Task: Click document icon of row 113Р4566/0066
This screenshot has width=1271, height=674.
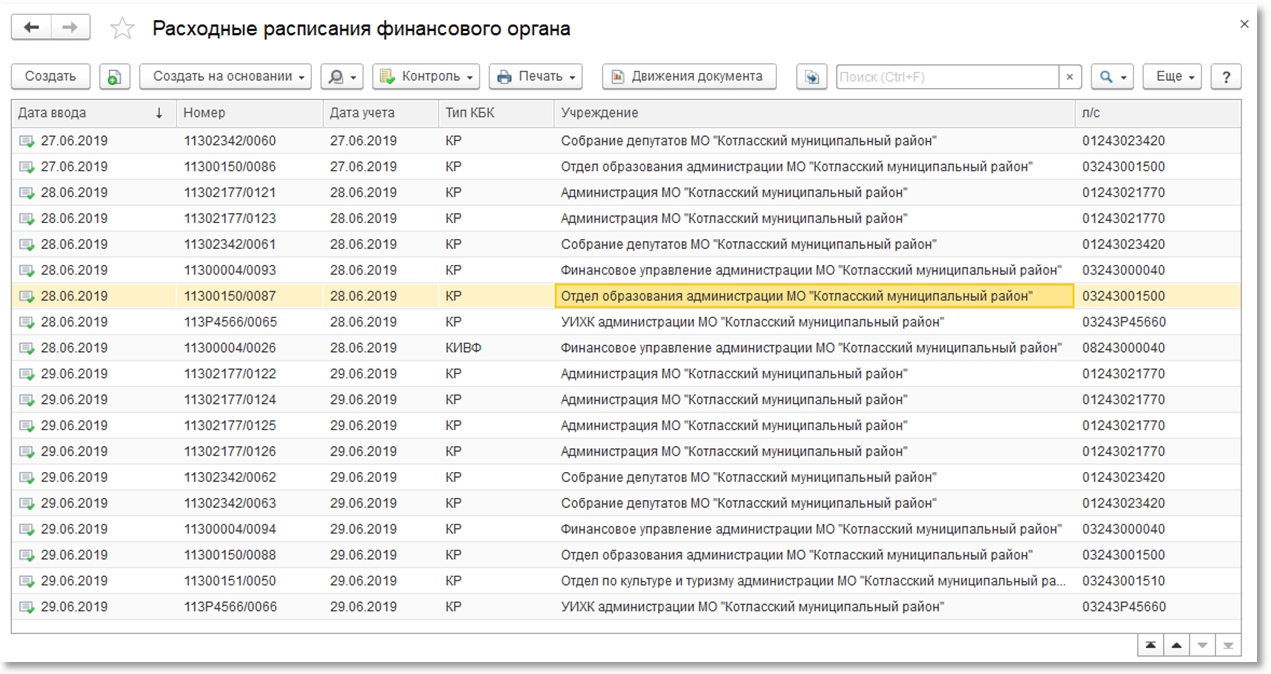Action: 27,607
